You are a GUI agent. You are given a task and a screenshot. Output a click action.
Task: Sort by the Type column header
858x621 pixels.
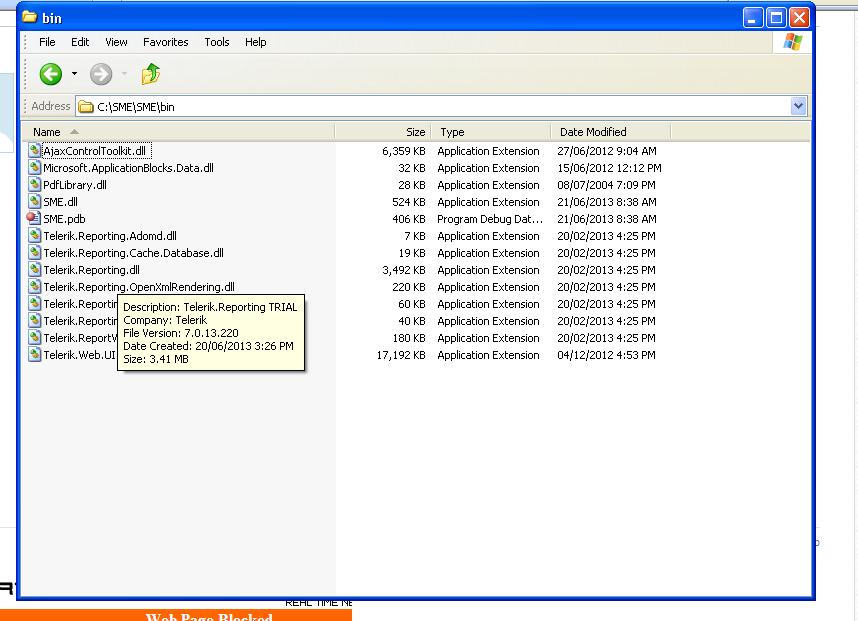pos(491,132)
